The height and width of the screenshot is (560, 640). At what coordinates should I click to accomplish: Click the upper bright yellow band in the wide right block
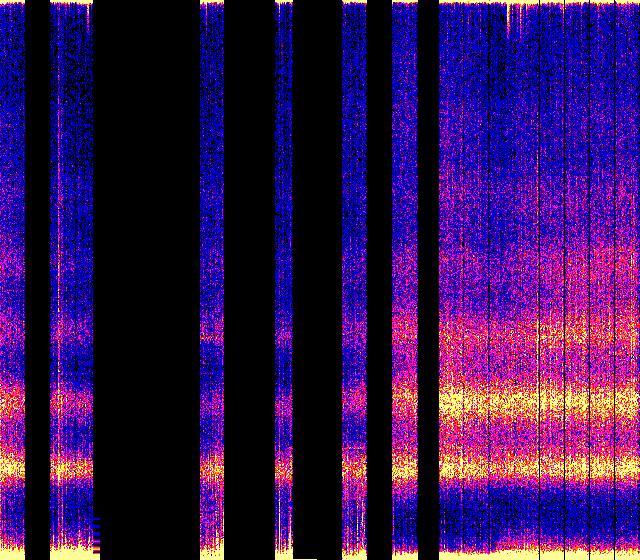(539, 402)
